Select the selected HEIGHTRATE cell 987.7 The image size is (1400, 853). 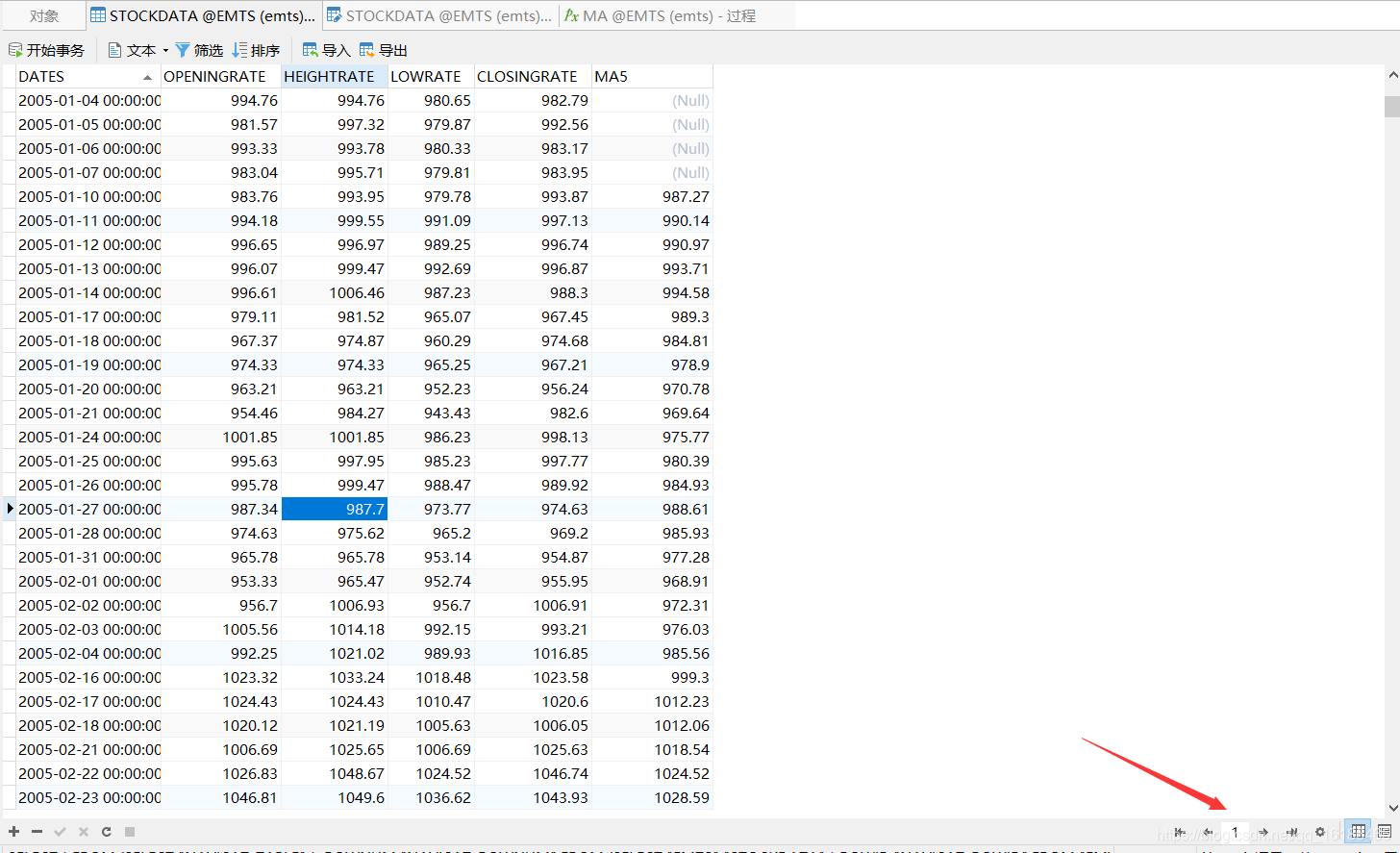335,509
